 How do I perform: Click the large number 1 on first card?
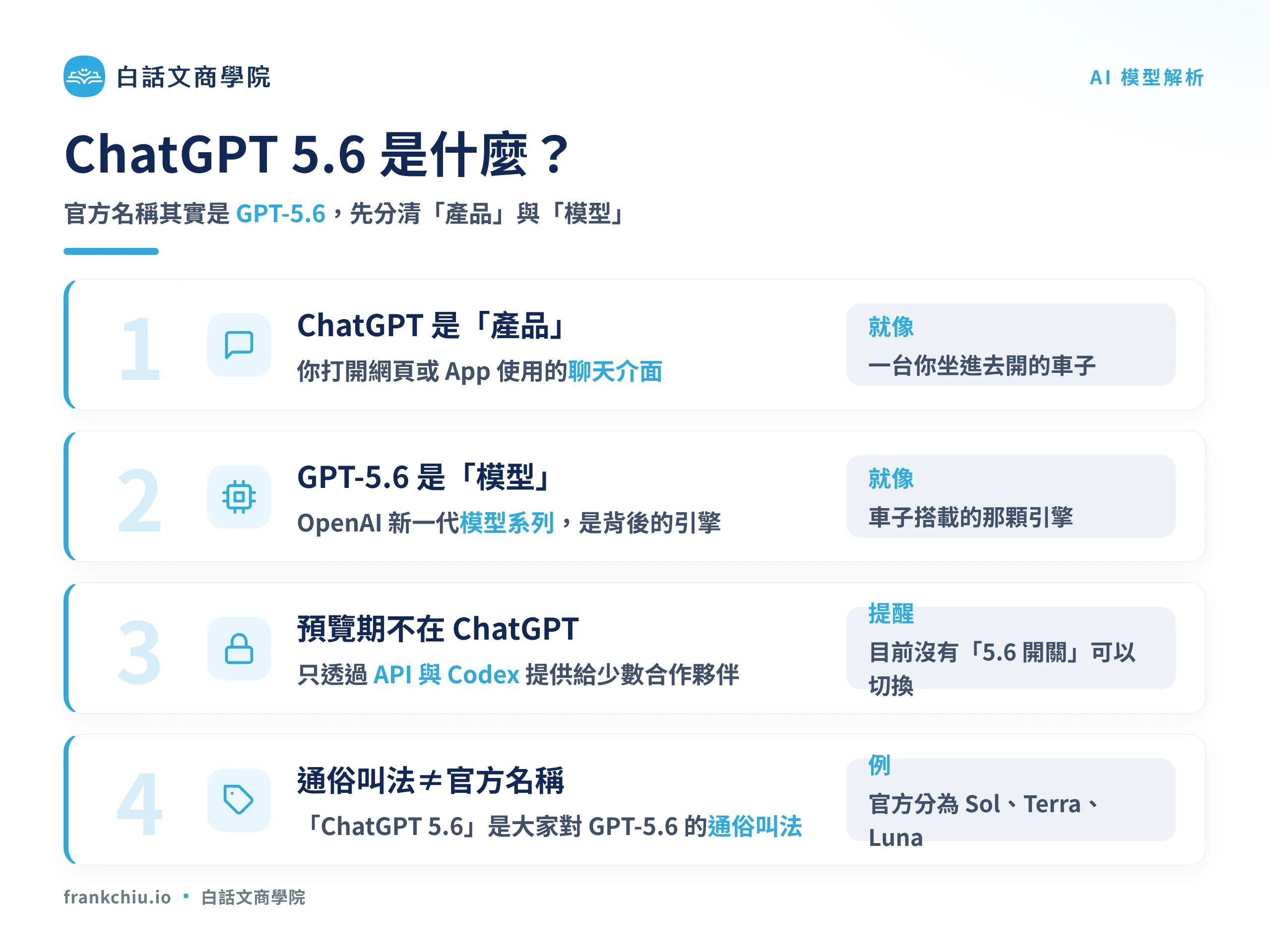(139, 349)
